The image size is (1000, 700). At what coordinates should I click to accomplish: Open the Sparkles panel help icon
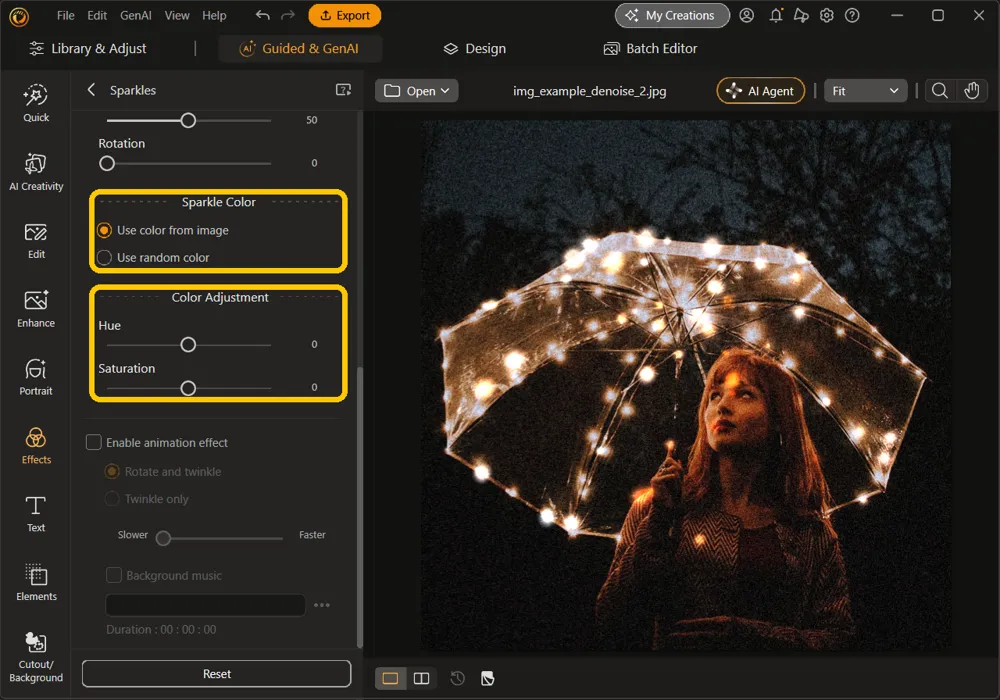343,90
